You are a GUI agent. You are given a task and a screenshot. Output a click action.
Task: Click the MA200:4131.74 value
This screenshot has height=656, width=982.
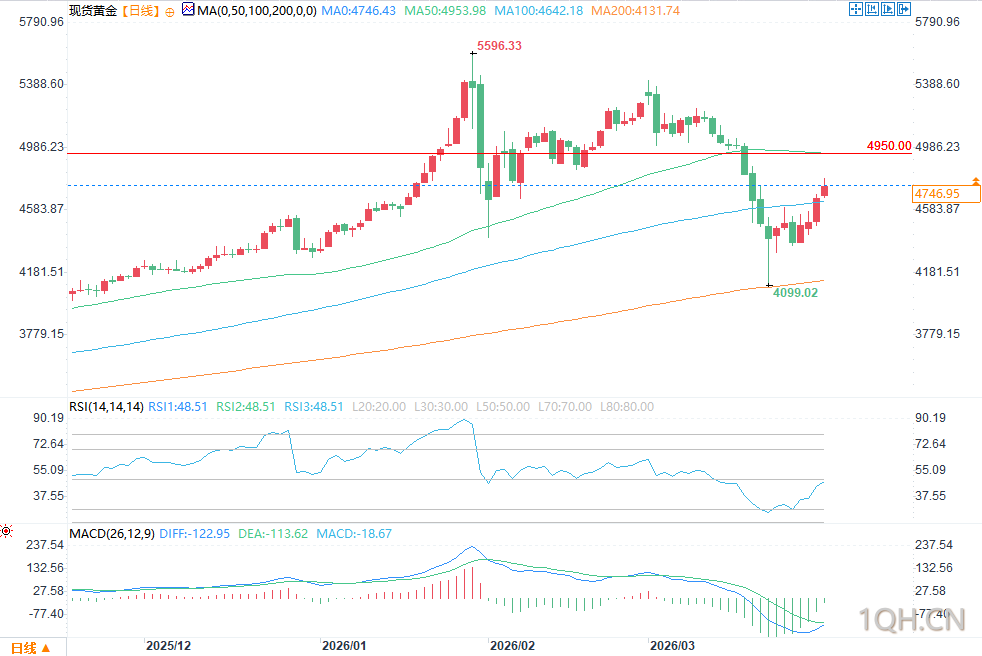tap(636, 11)
